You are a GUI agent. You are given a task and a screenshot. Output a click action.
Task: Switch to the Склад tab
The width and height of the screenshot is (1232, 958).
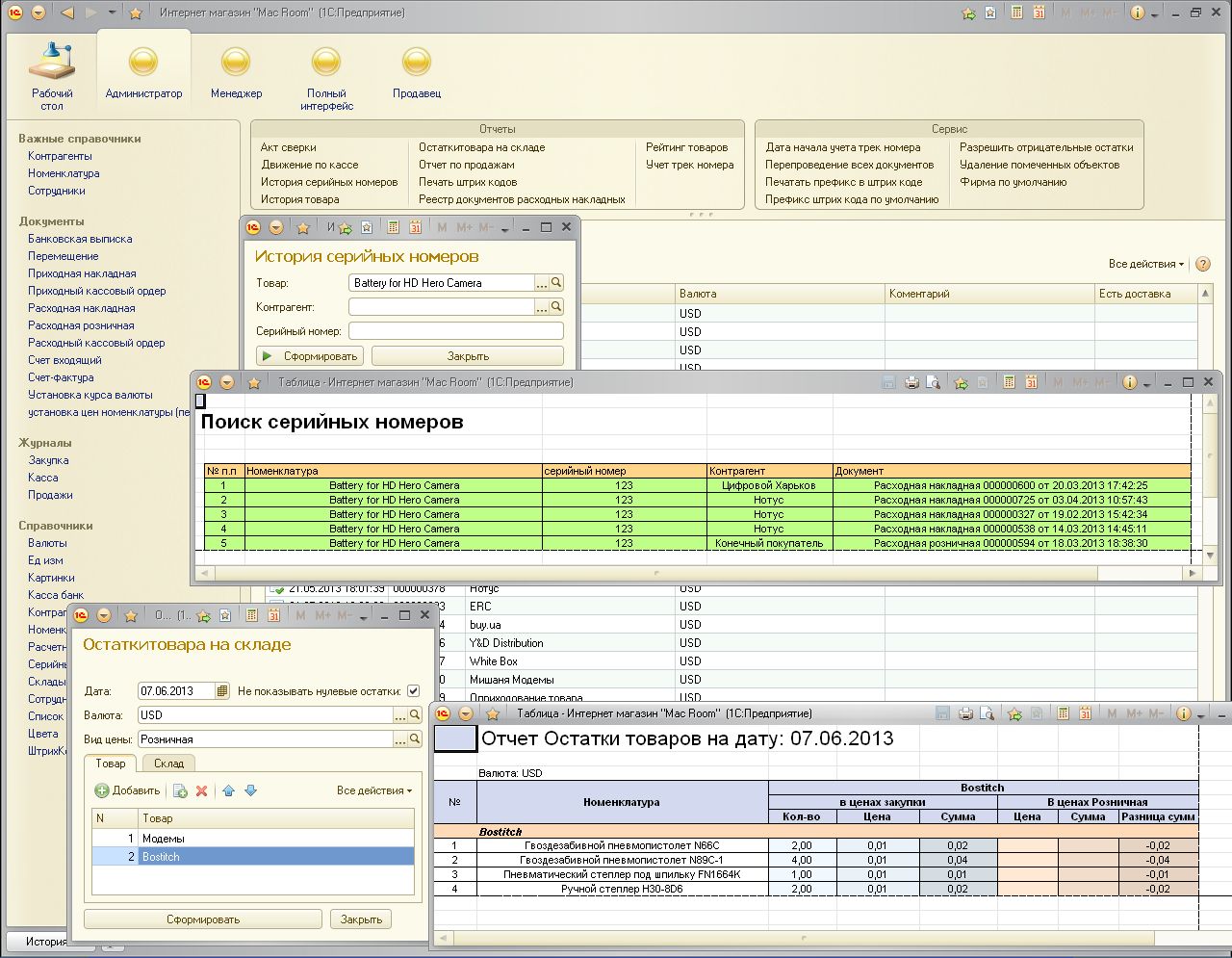click(x=169, y=764)
